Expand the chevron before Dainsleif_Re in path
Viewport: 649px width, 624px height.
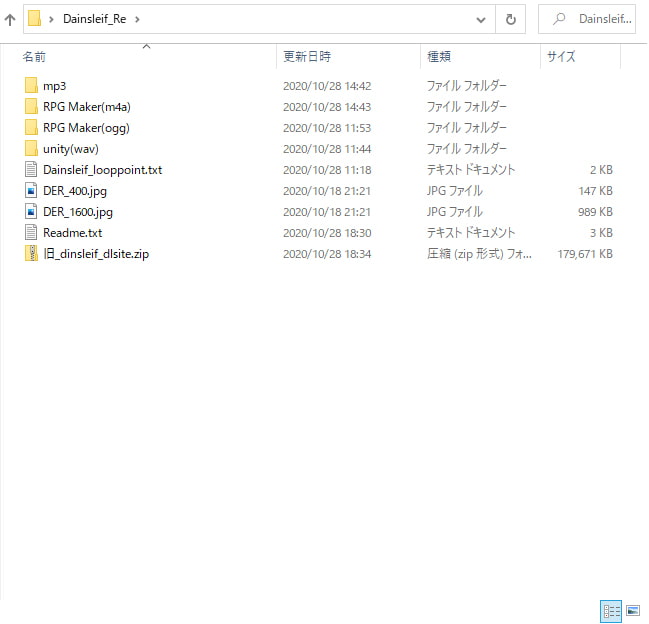click(x=51, y=19)
